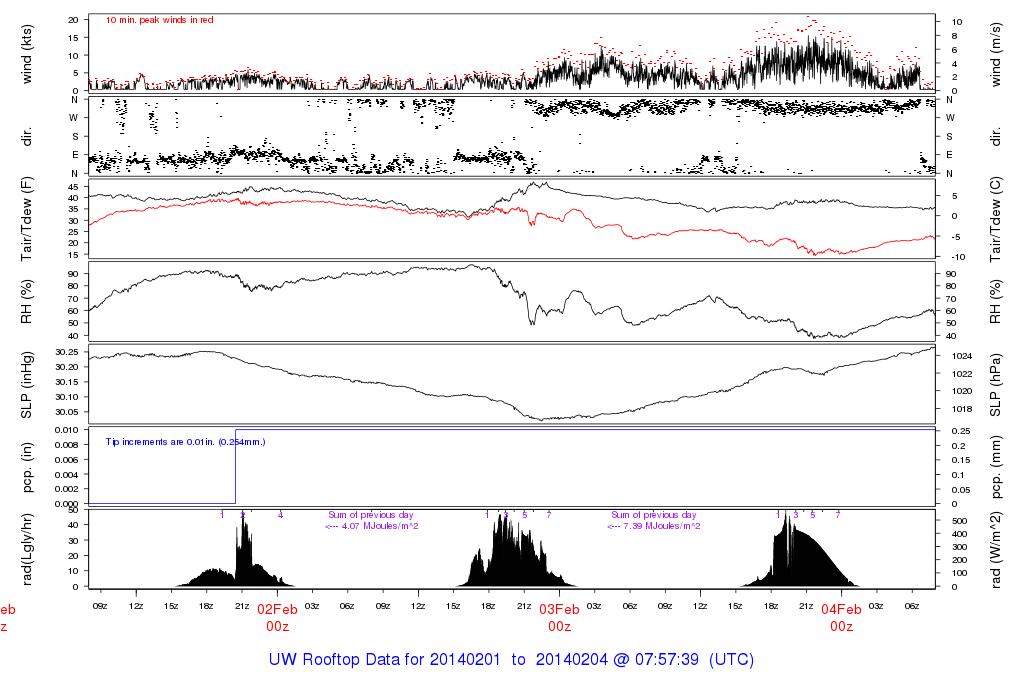The height and width of the screenshot is (700, 1024).
Task: Select the "Tair/Tdew (C)" axis label
Action: tap(995, 219)
